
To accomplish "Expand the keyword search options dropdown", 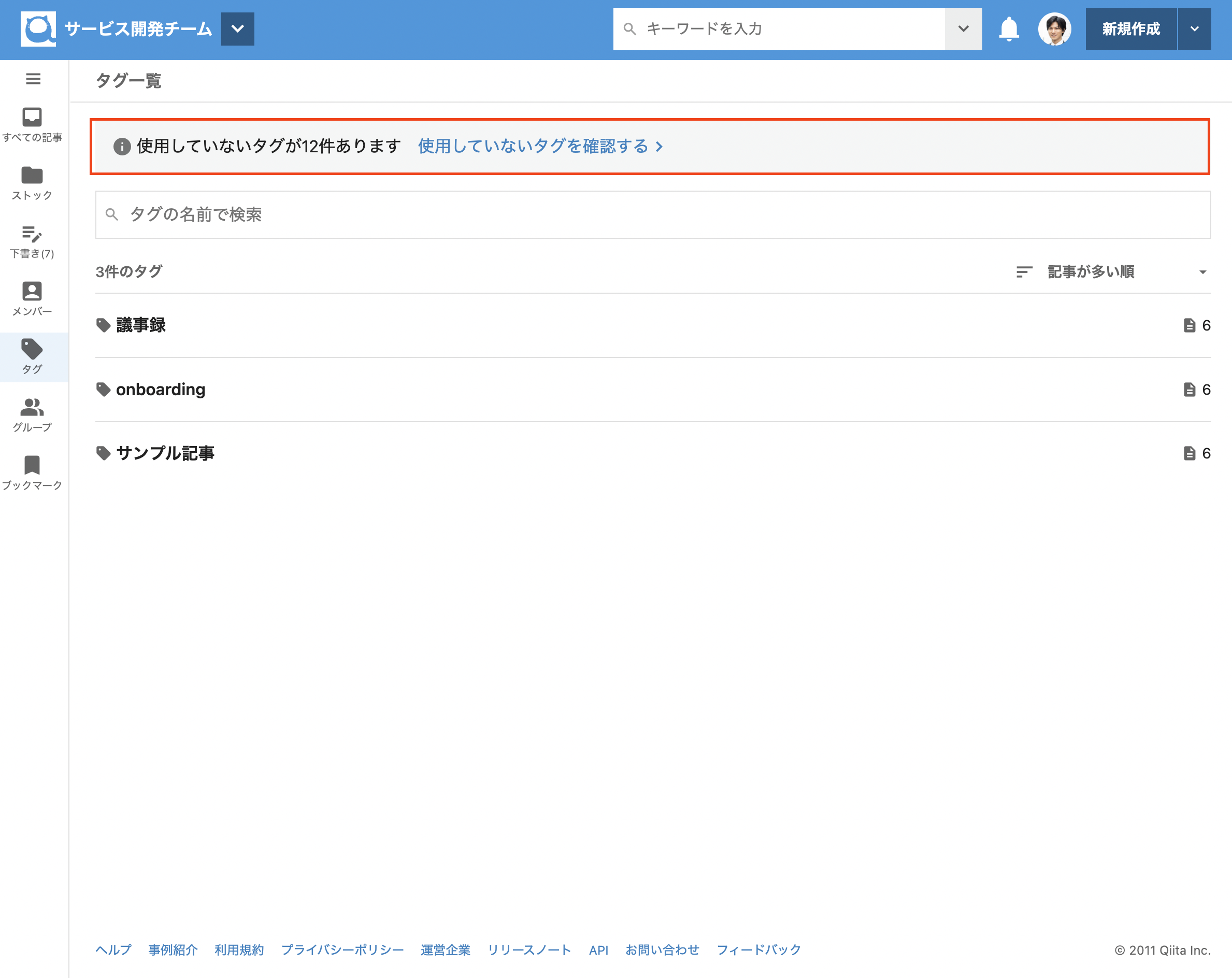I will click(x=963, y=28).
